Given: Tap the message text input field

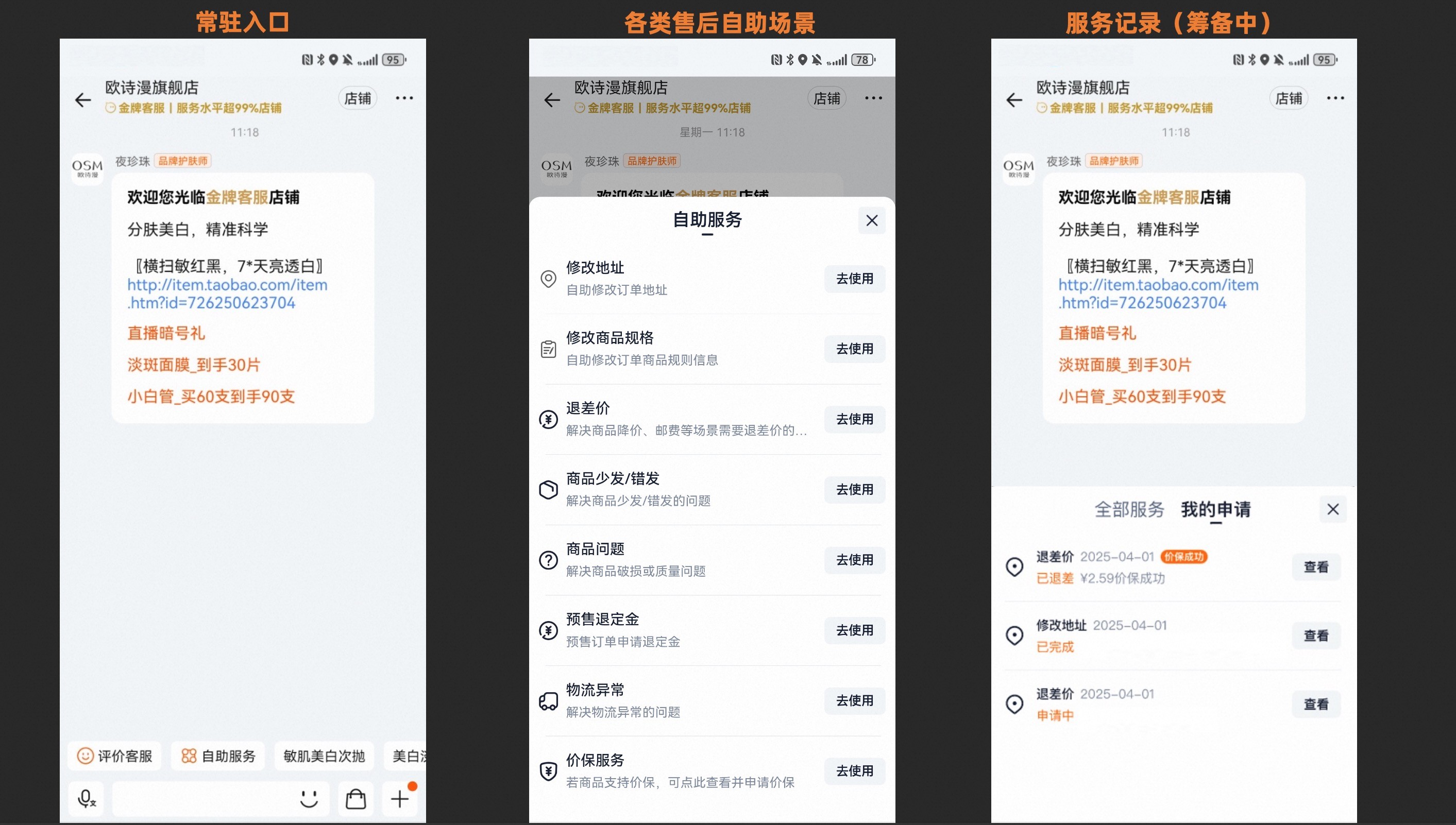Looking at the screenshot, I should point(204,798).
